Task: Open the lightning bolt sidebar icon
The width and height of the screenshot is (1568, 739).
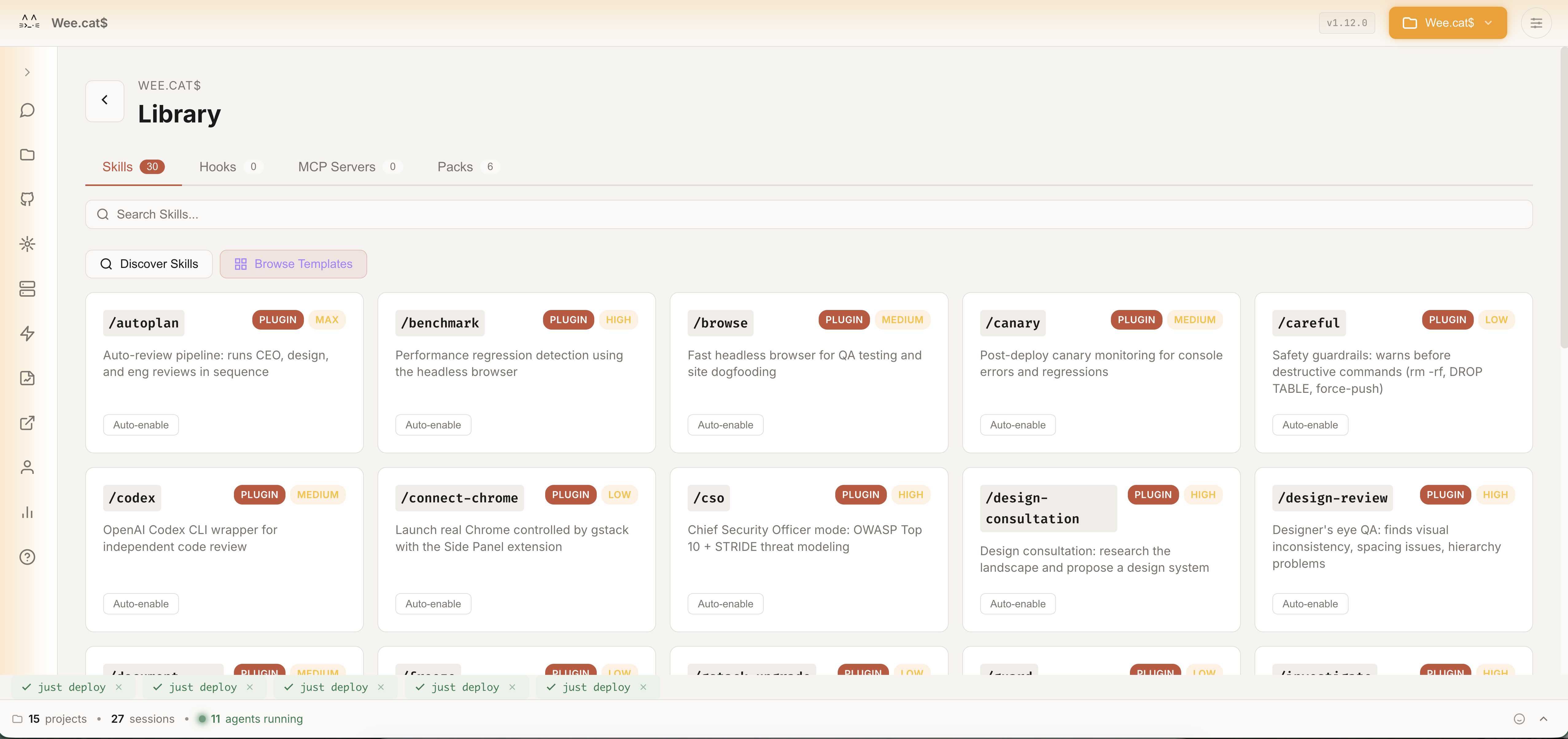Action: tap(27, 333)
